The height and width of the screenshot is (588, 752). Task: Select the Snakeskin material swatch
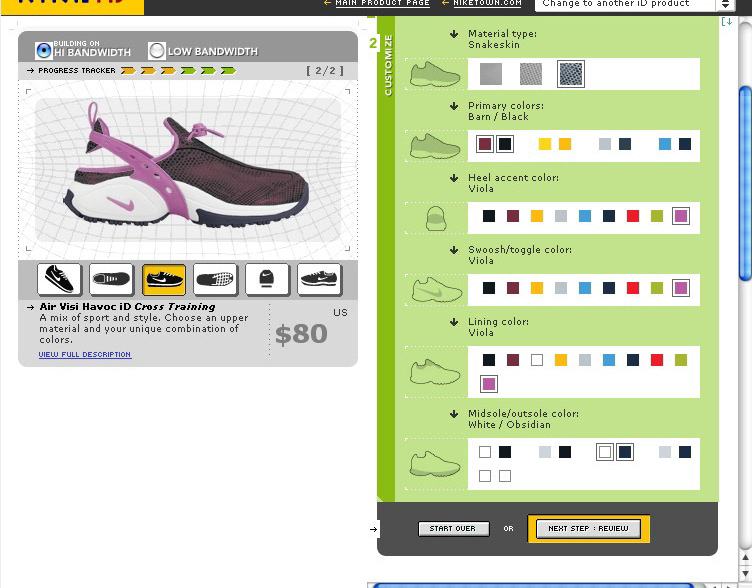(x=571, y=74)
